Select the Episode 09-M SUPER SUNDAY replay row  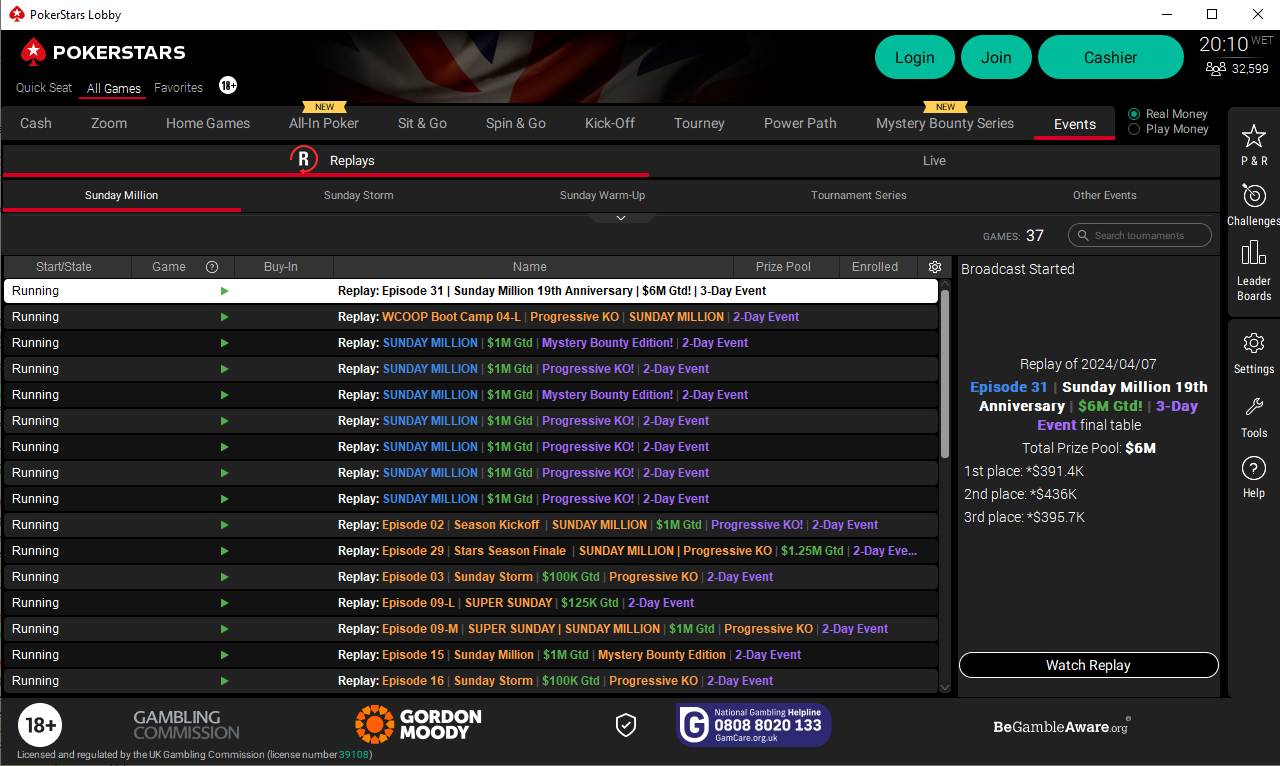[x=471, y=629]
